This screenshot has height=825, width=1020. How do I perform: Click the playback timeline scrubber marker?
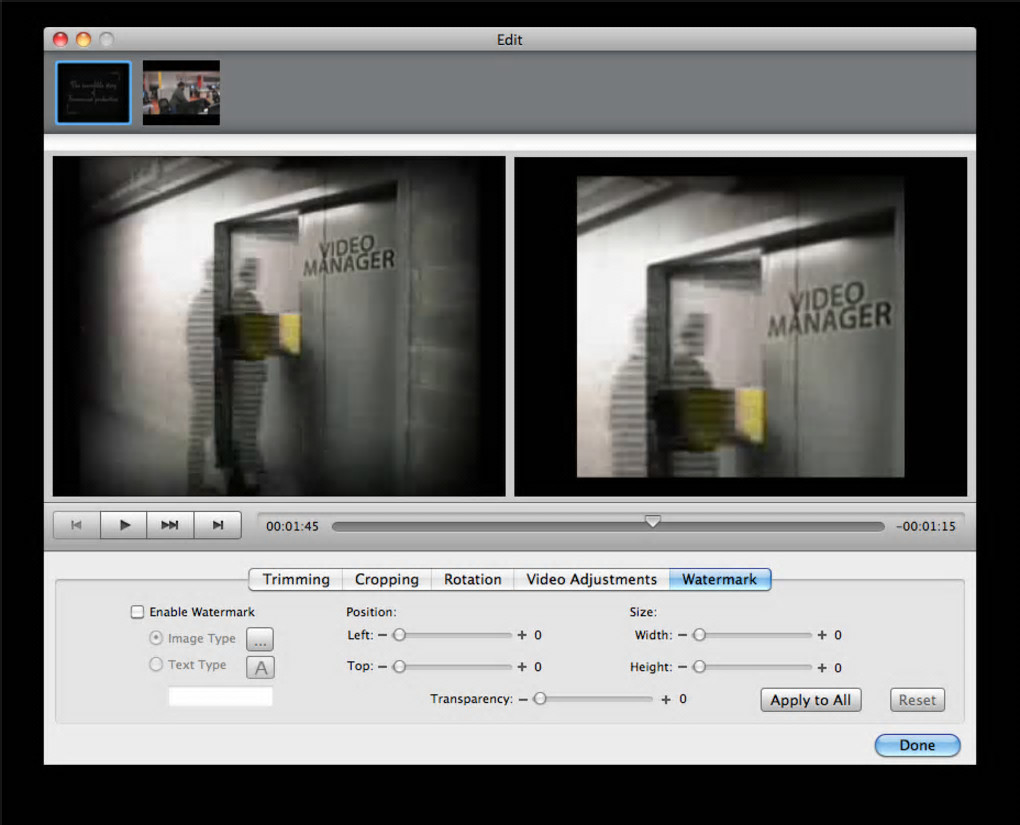[652, 521]
